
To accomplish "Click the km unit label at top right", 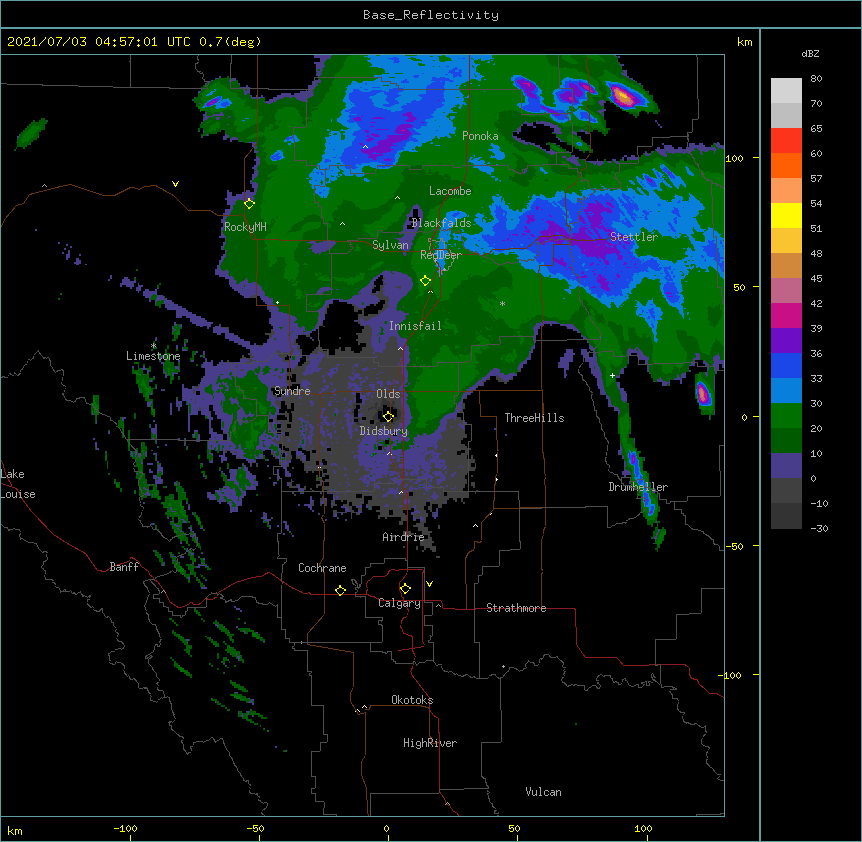I will point(744,42).
